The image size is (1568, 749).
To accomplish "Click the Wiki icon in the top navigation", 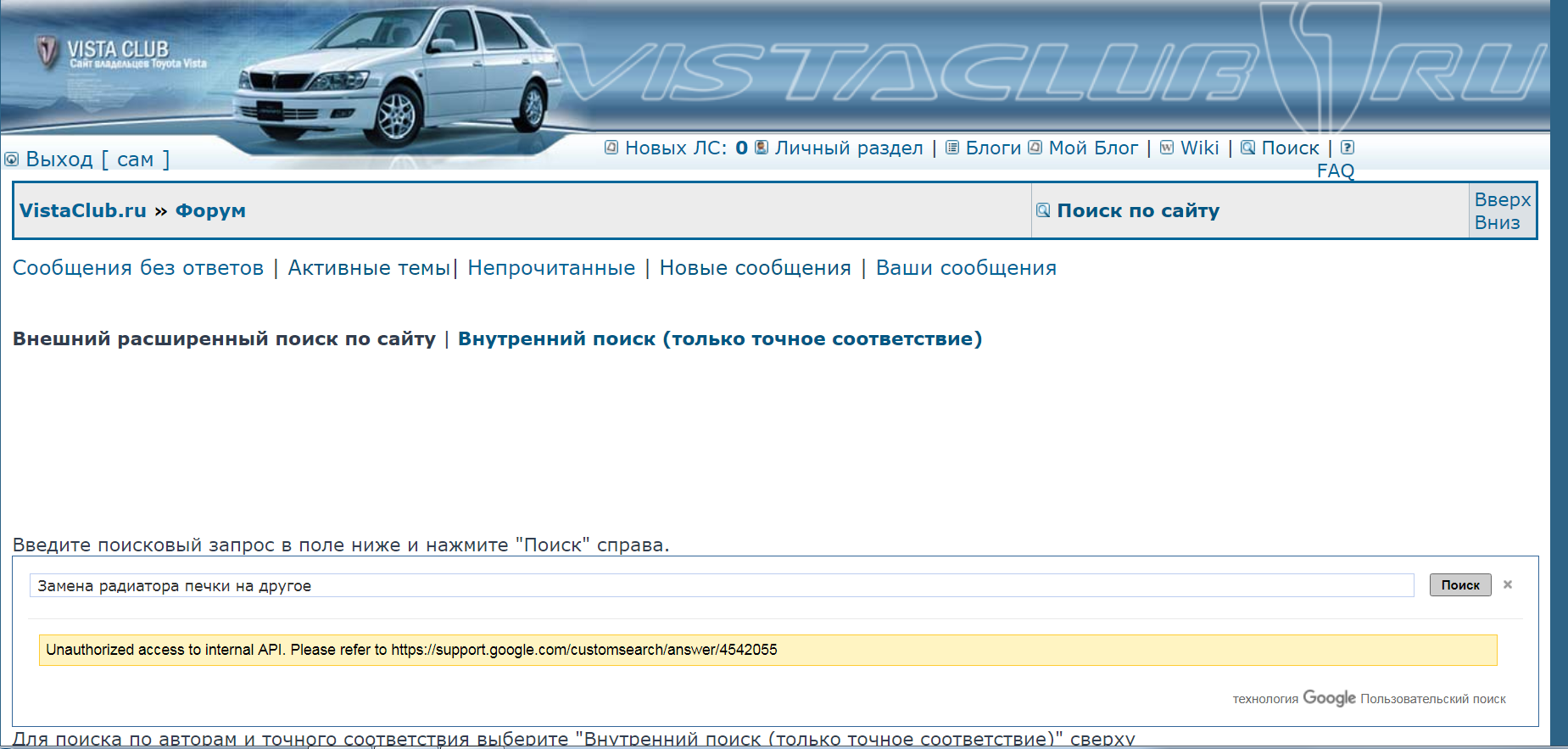I will click(1167, 148).
